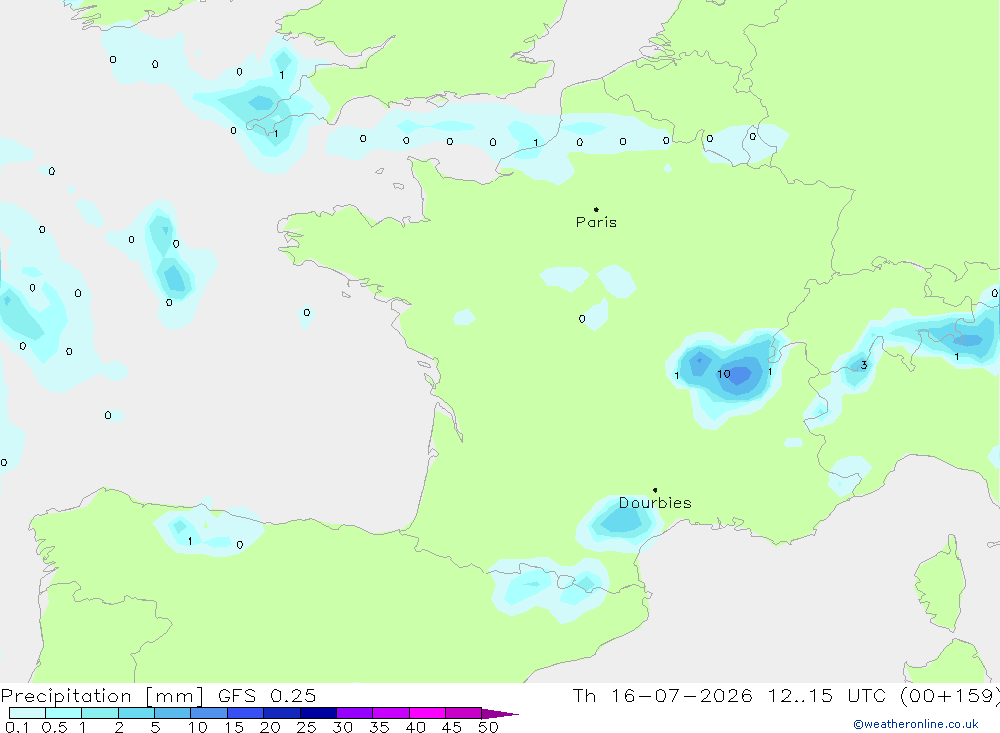Click the Th weekday abbreviation
The width and height of the screenshot is (1000, 733).
click(584, 695)
